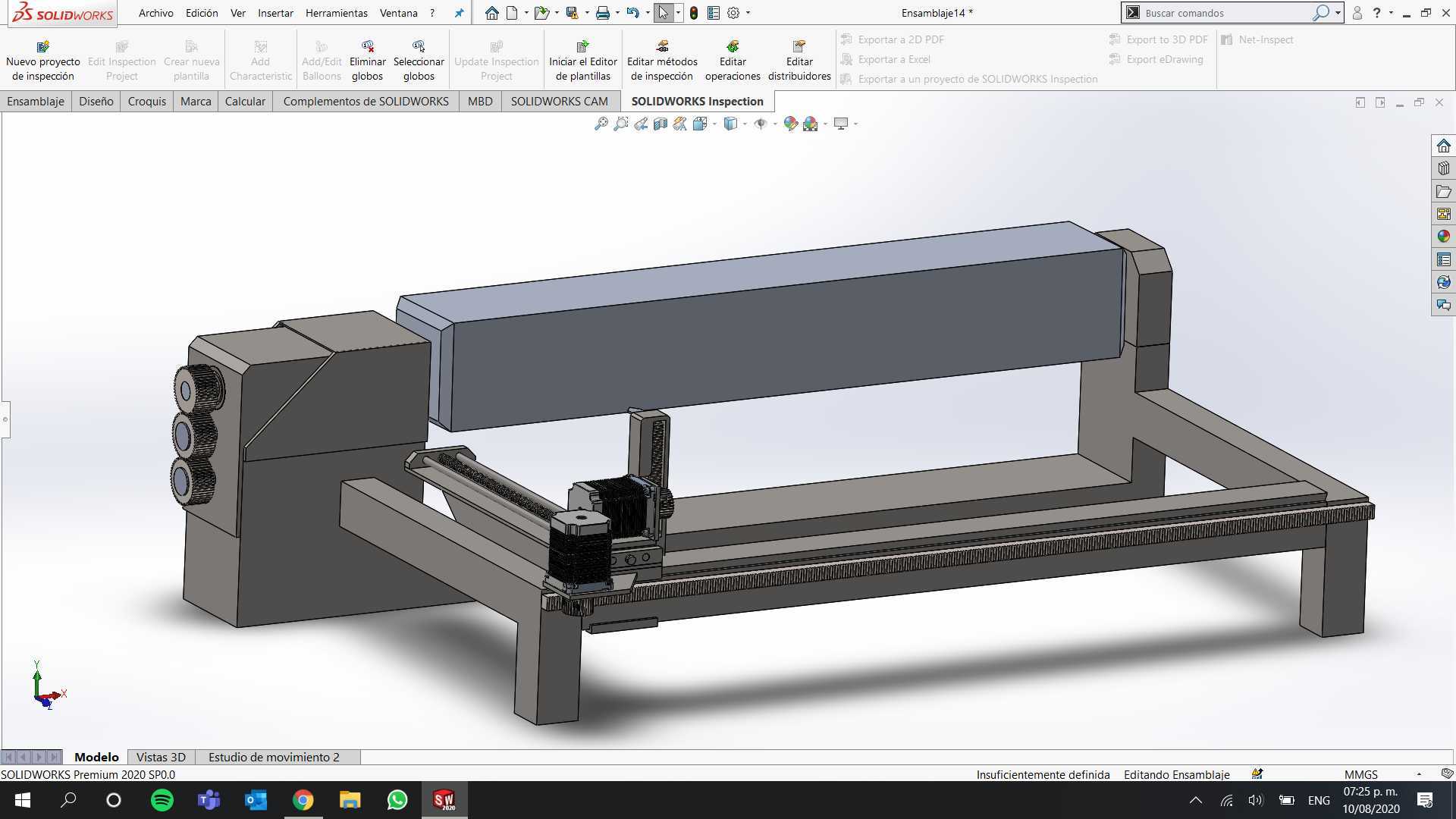Click the Zoom to Fit magnifier icon
The width and height of the screenshot is (1456, 819).
coord(601,124)
